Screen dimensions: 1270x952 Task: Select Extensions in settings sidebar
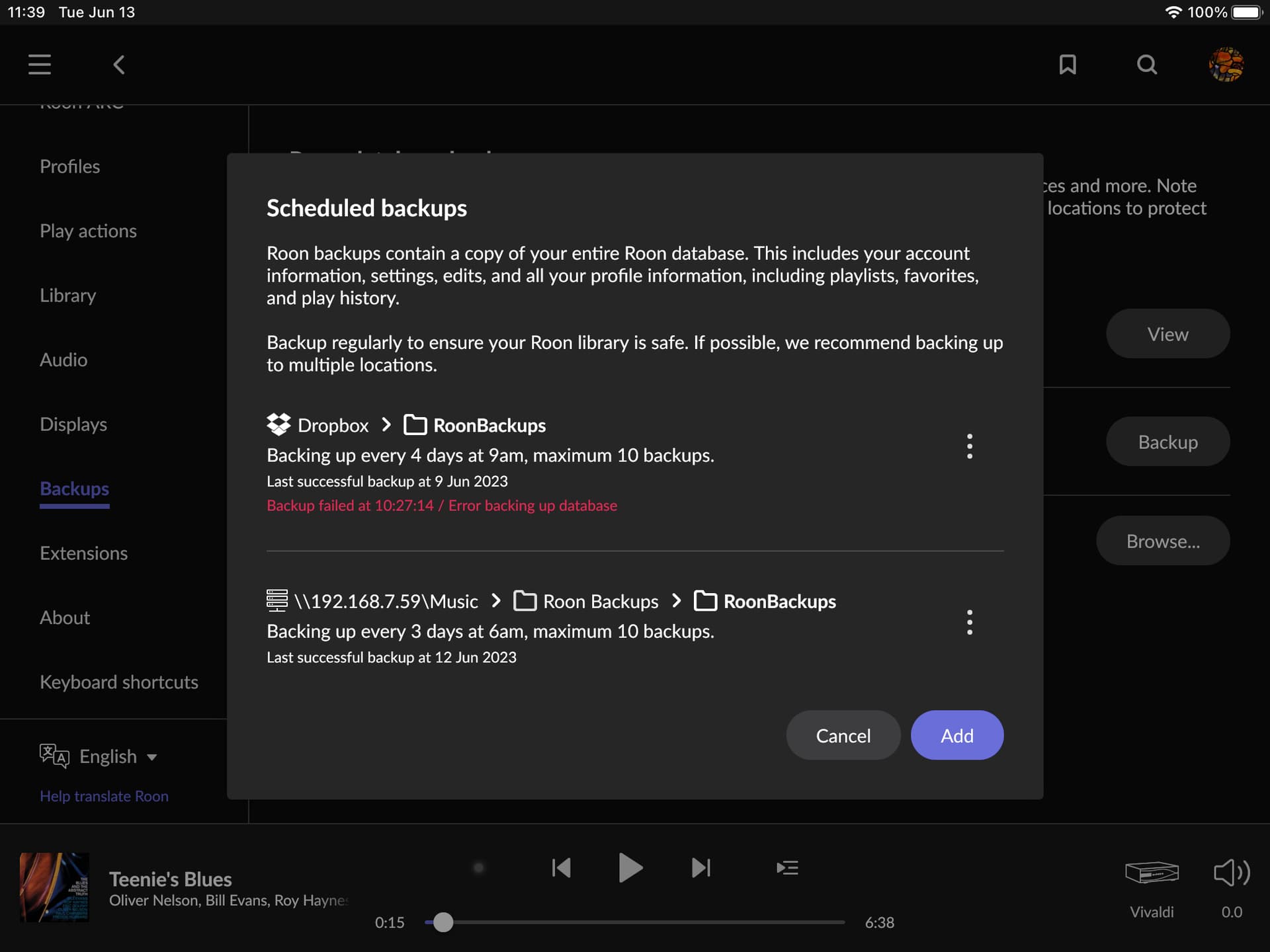(83, 553)
